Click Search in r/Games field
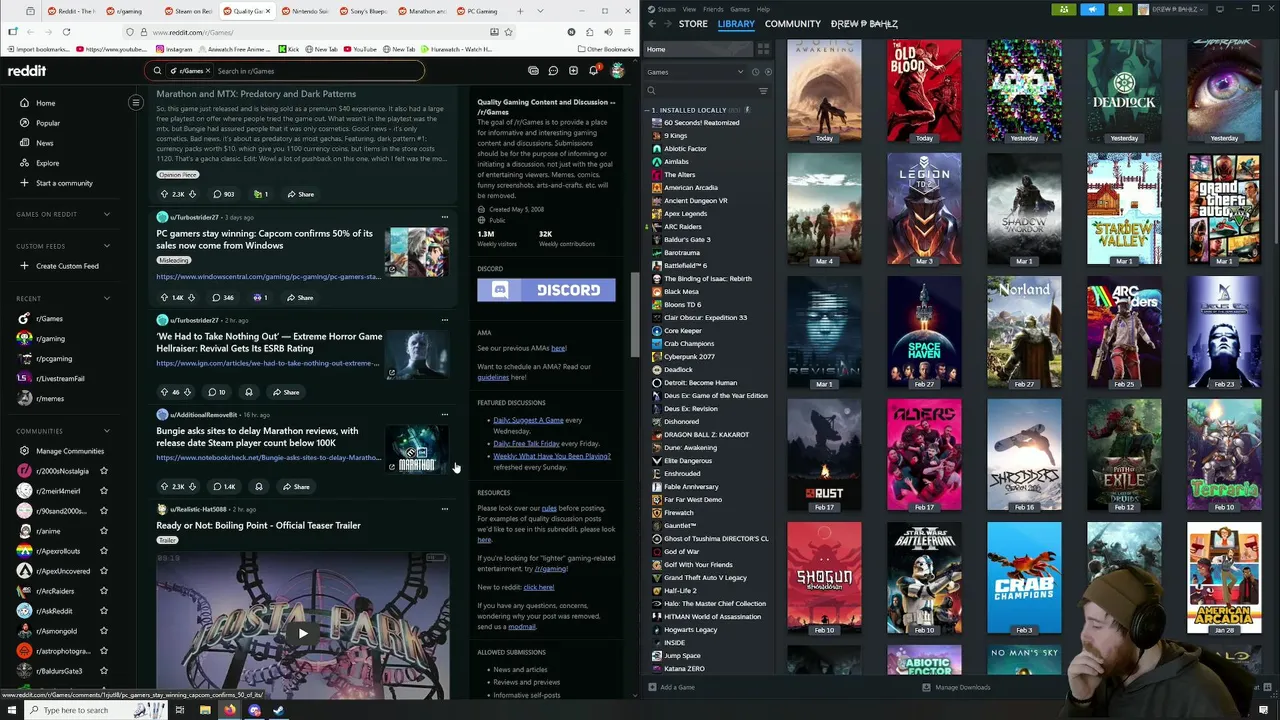 285,71
